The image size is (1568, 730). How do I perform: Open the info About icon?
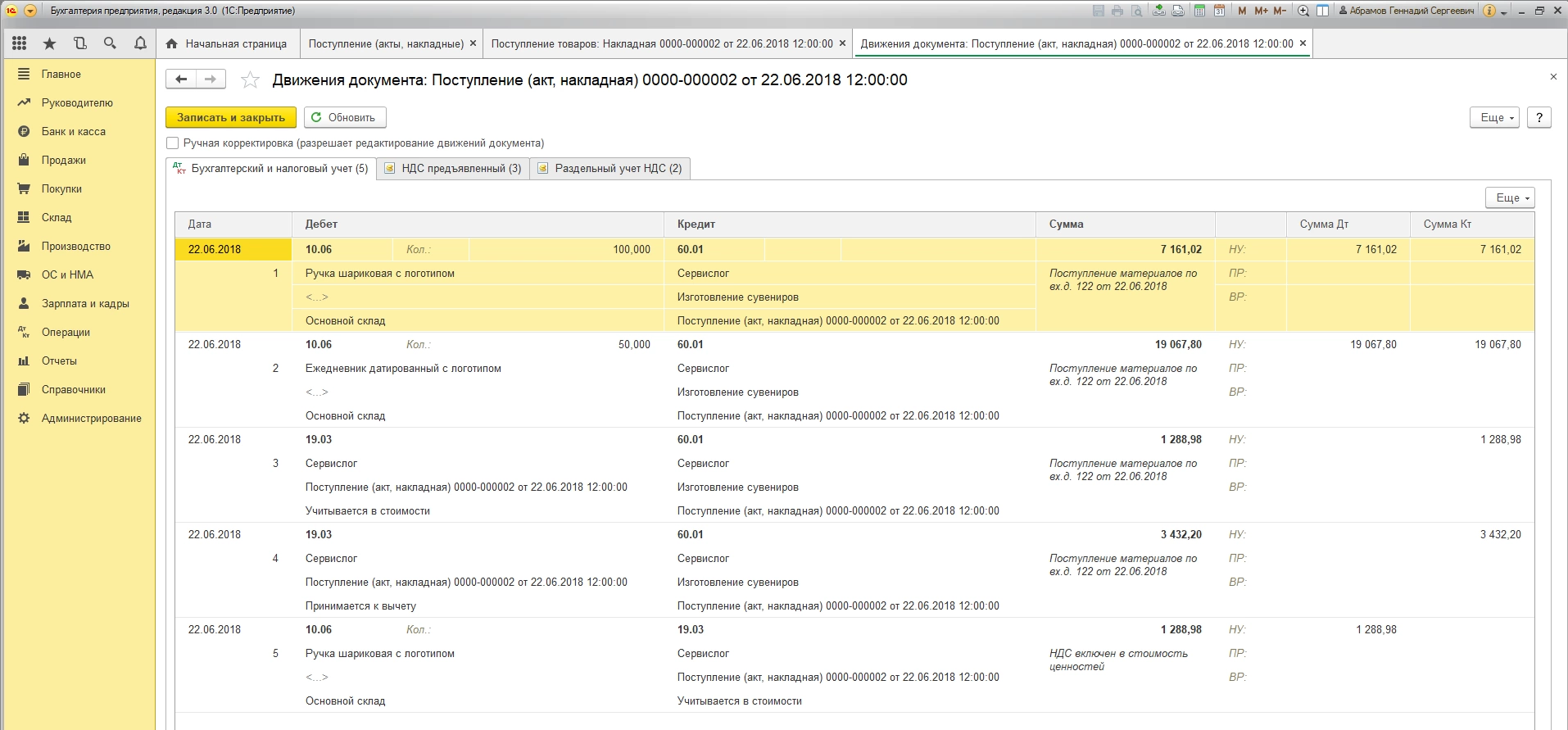point(1489,11)
